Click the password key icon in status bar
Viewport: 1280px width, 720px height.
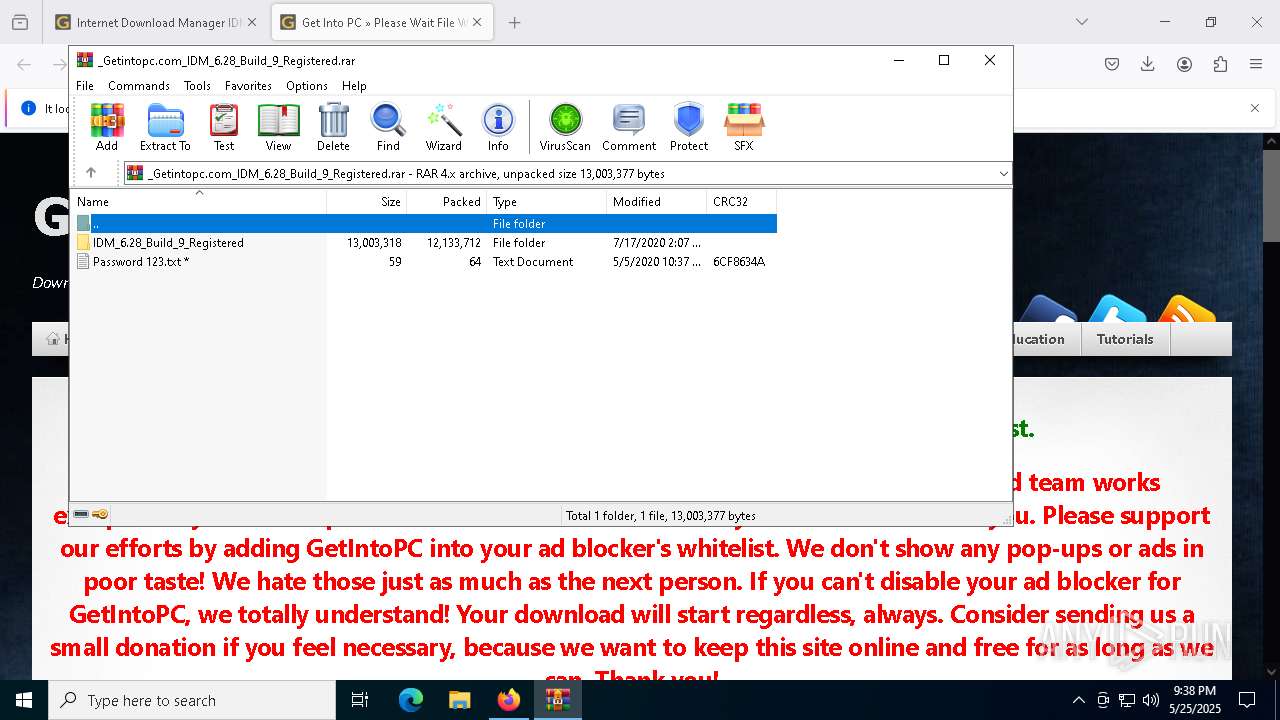[100, 515]
